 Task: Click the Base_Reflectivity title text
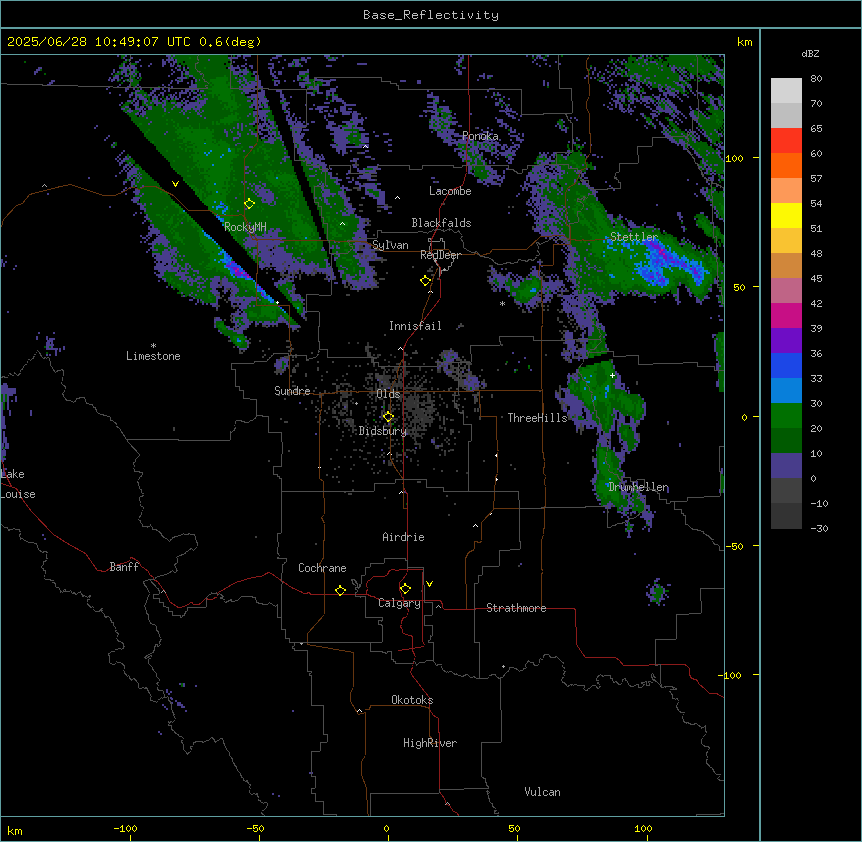[x=431, y=15]
